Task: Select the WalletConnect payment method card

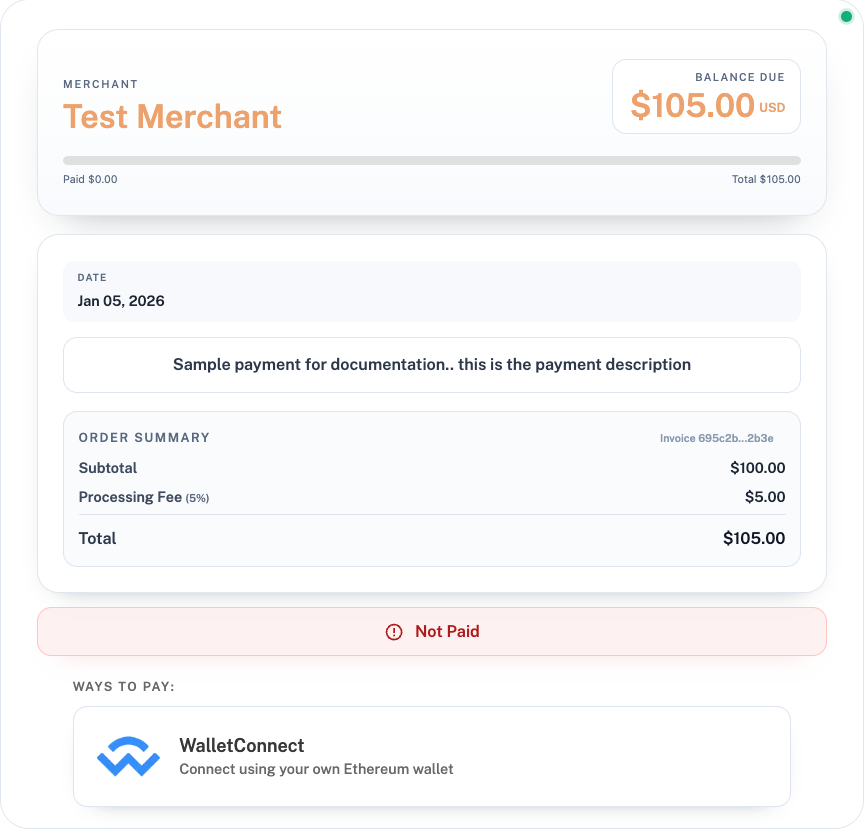Action: tap(432, 755)
